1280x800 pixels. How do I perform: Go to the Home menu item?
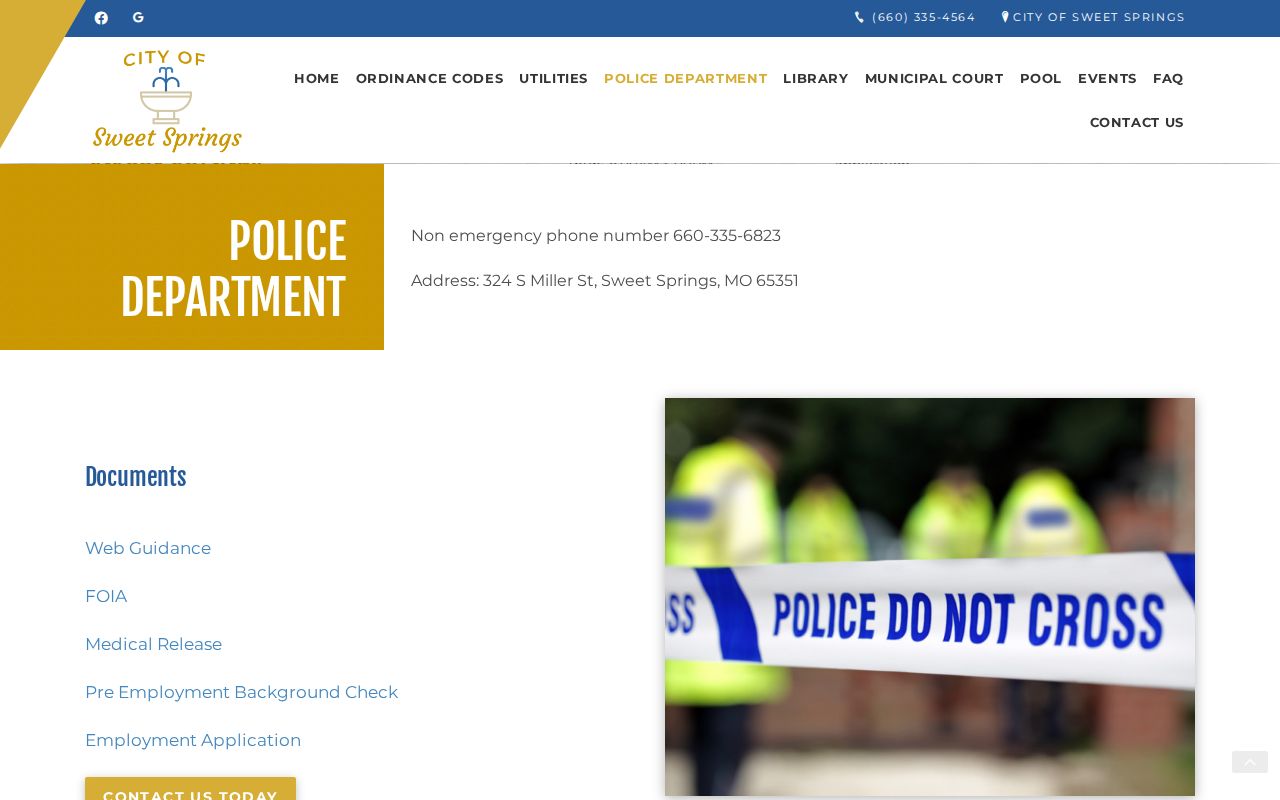coord(316,78)
